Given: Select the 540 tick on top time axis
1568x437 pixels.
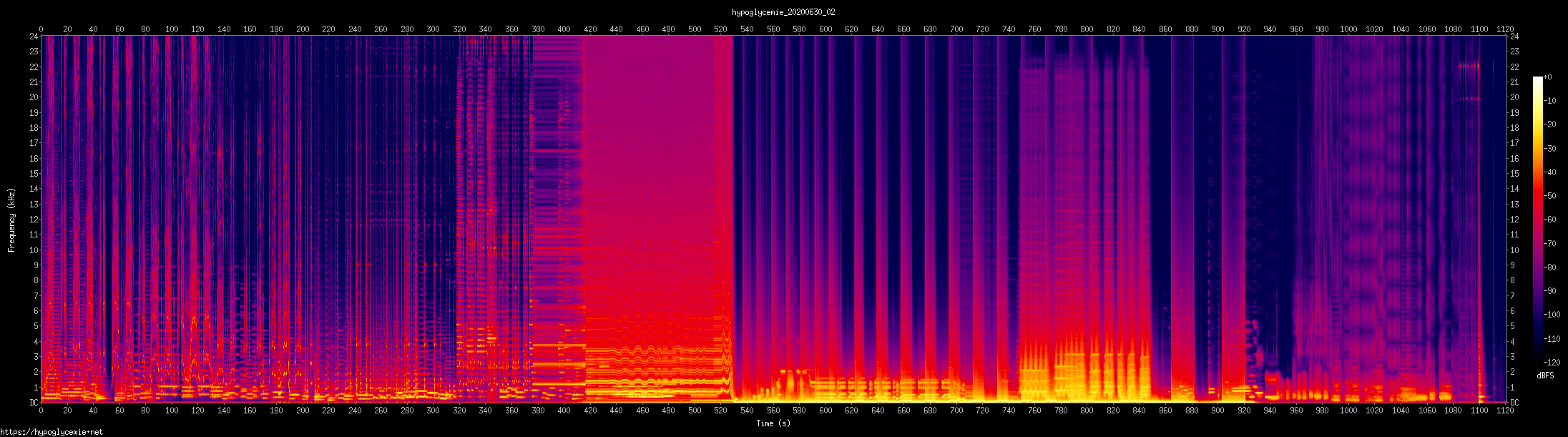Looking at the screenshot, I should pos(747,29).
